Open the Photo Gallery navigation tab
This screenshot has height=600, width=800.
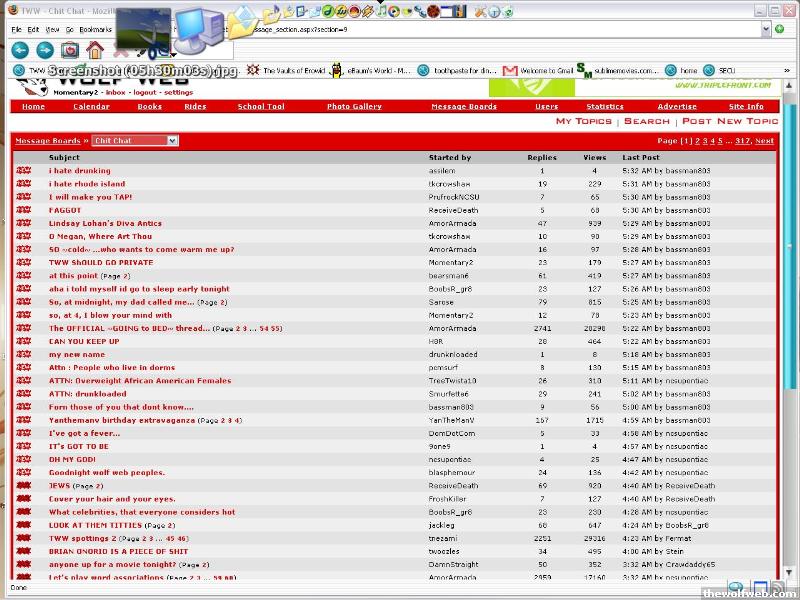click(x=354, y=106)
